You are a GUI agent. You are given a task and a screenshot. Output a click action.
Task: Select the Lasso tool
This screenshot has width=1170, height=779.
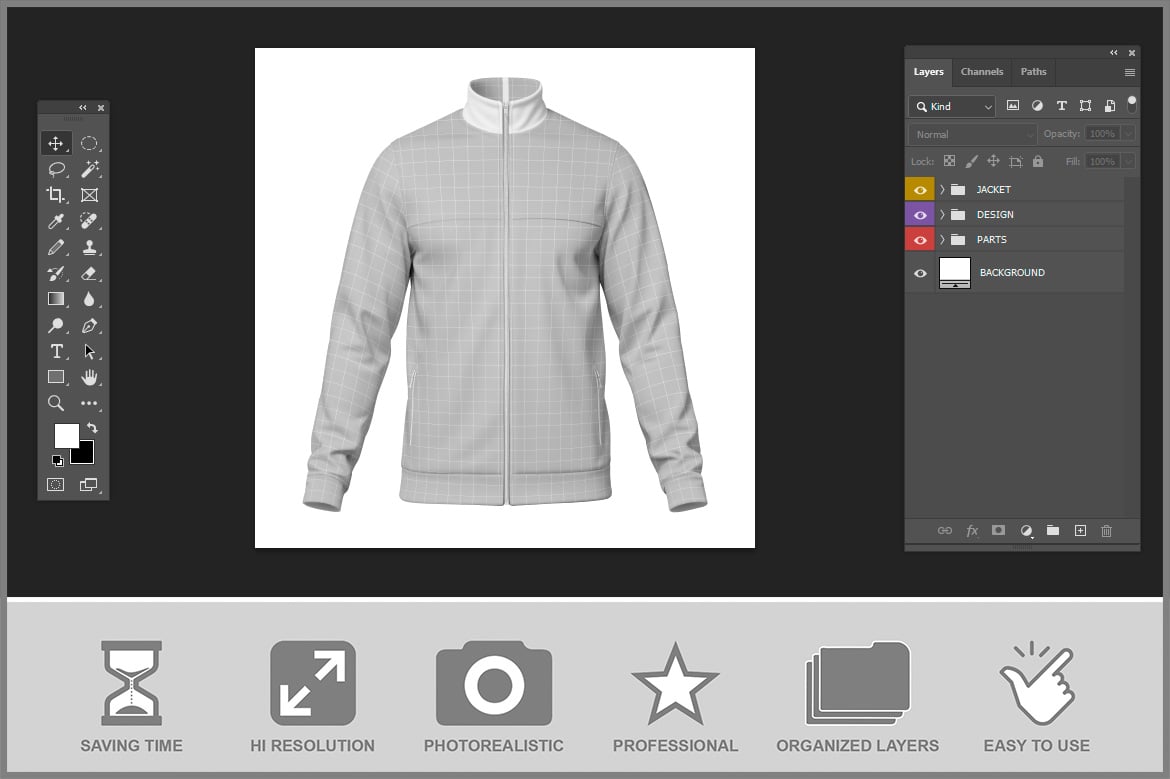[57, 169]
